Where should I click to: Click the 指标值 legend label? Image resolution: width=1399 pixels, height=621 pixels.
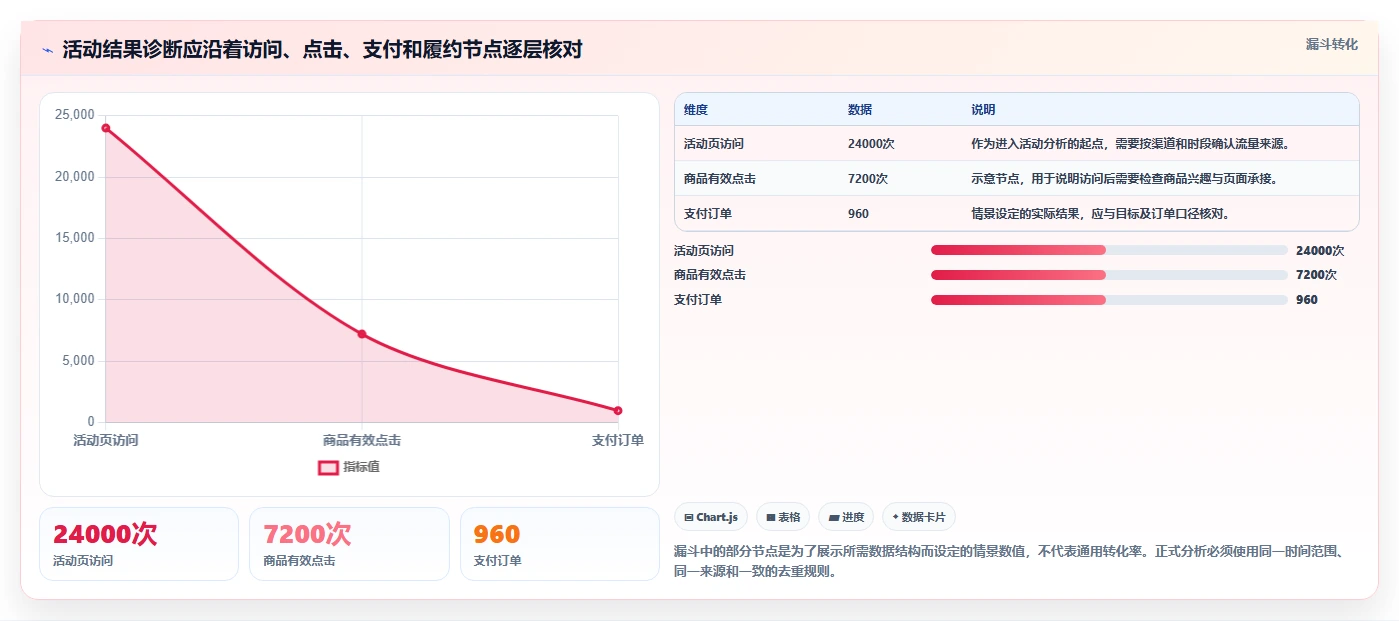tap(361, 467)
